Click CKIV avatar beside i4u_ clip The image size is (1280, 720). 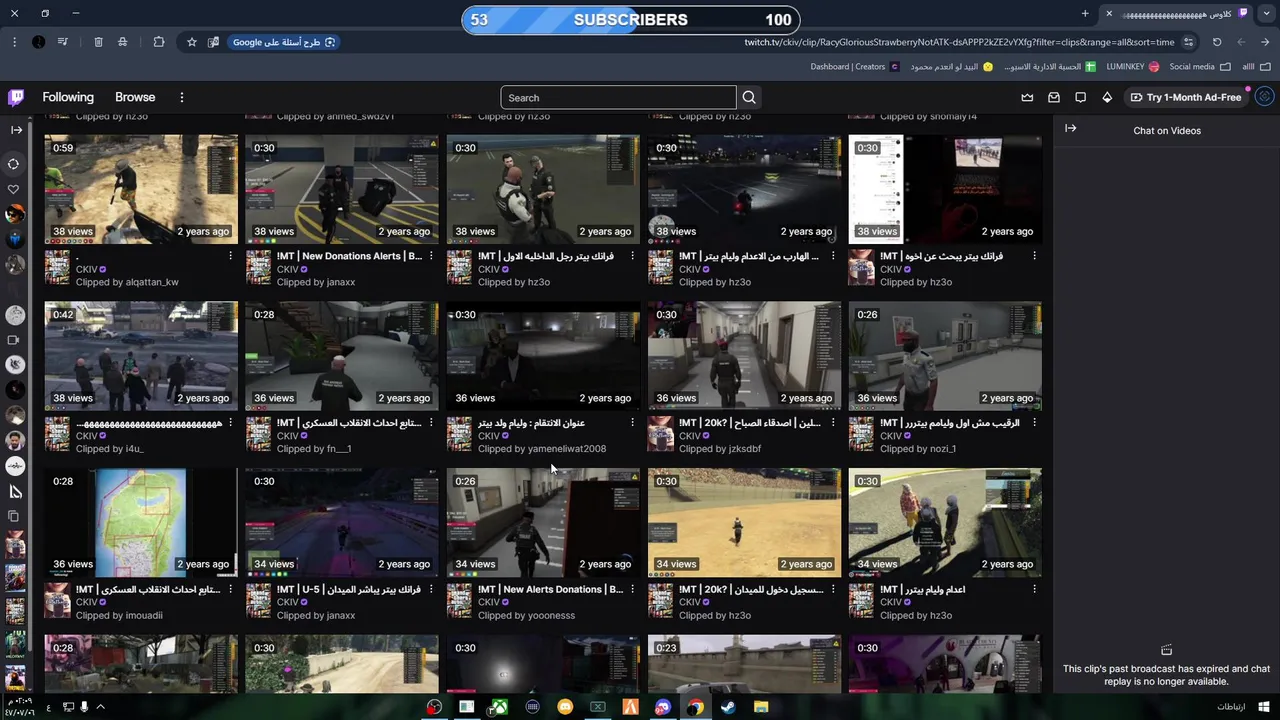57,434
